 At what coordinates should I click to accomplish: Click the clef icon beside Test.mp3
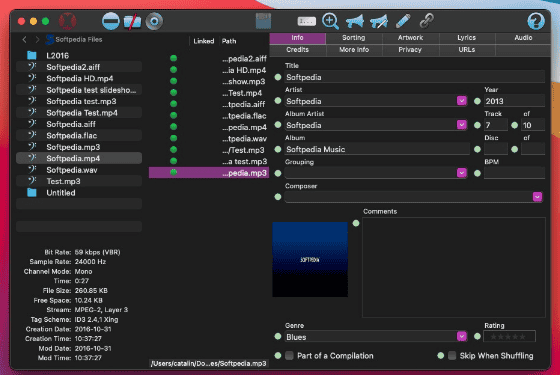tap(32, 181)
